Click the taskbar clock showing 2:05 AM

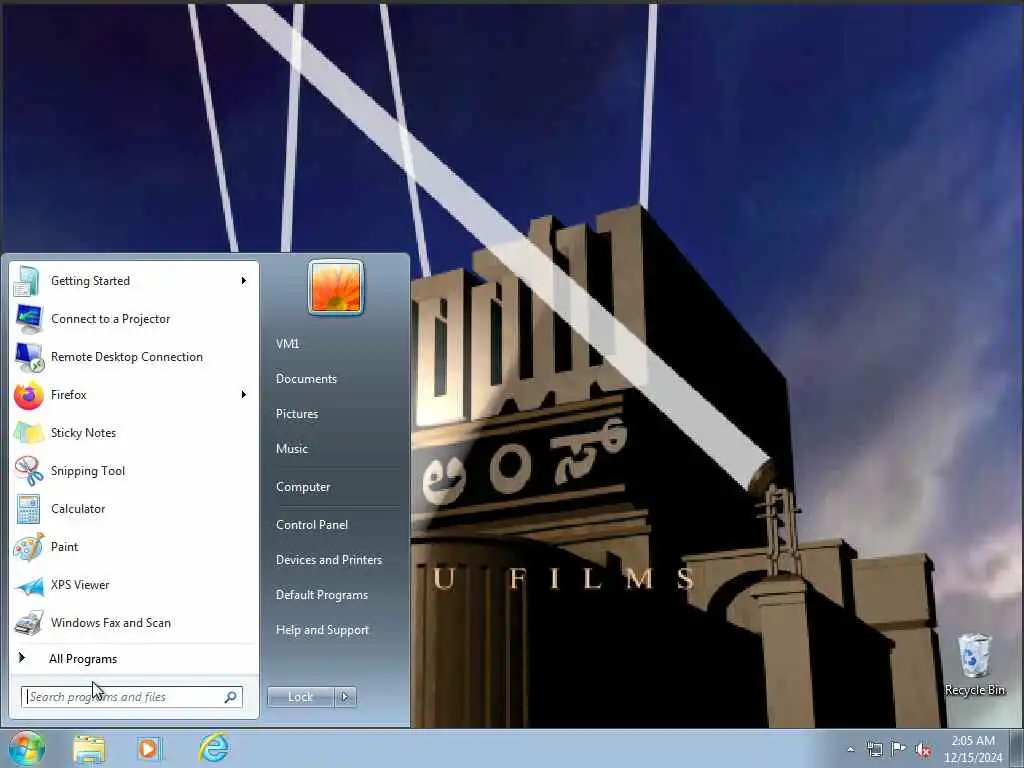973,749
